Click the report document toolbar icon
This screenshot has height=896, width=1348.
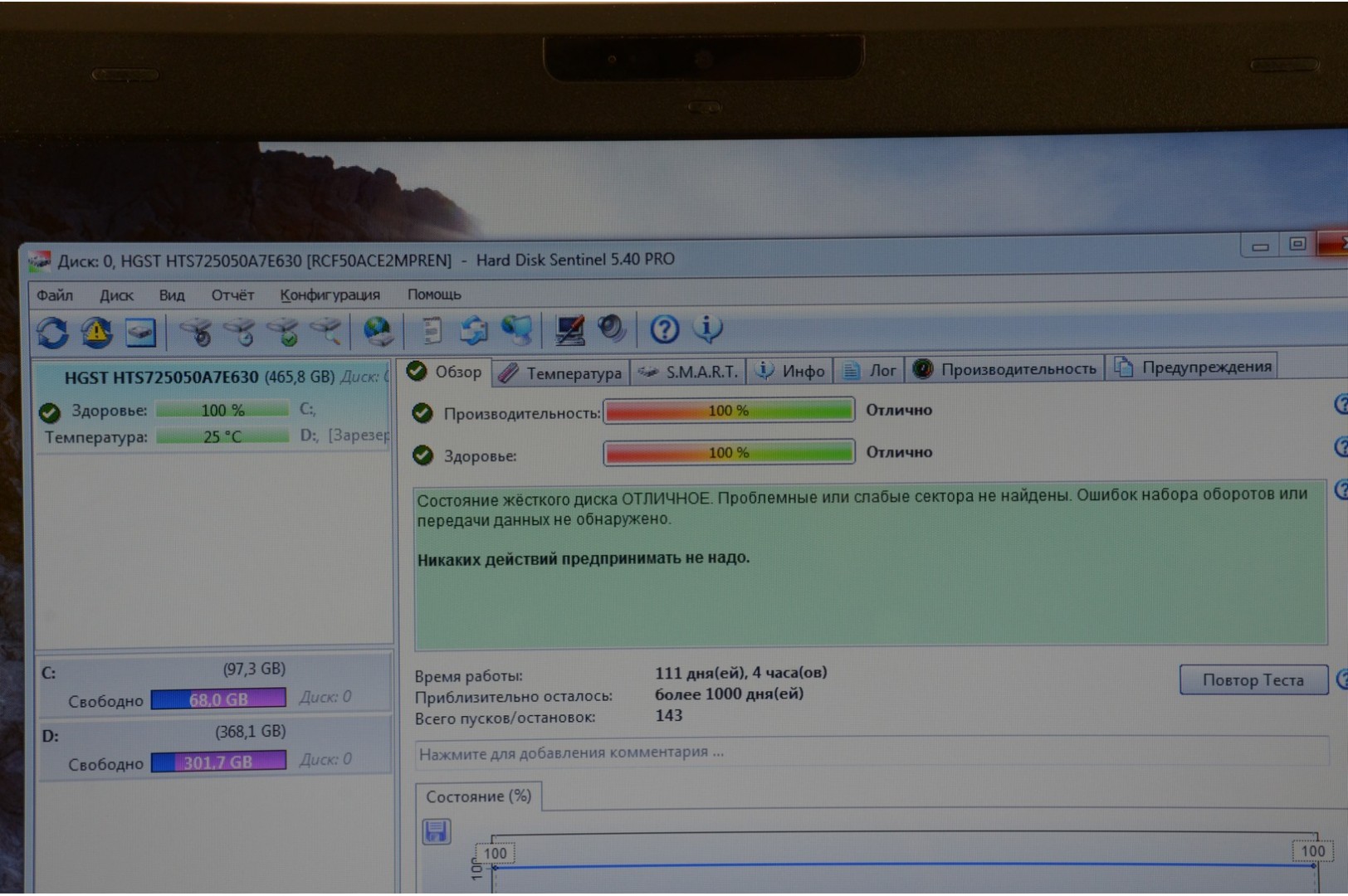432,330
